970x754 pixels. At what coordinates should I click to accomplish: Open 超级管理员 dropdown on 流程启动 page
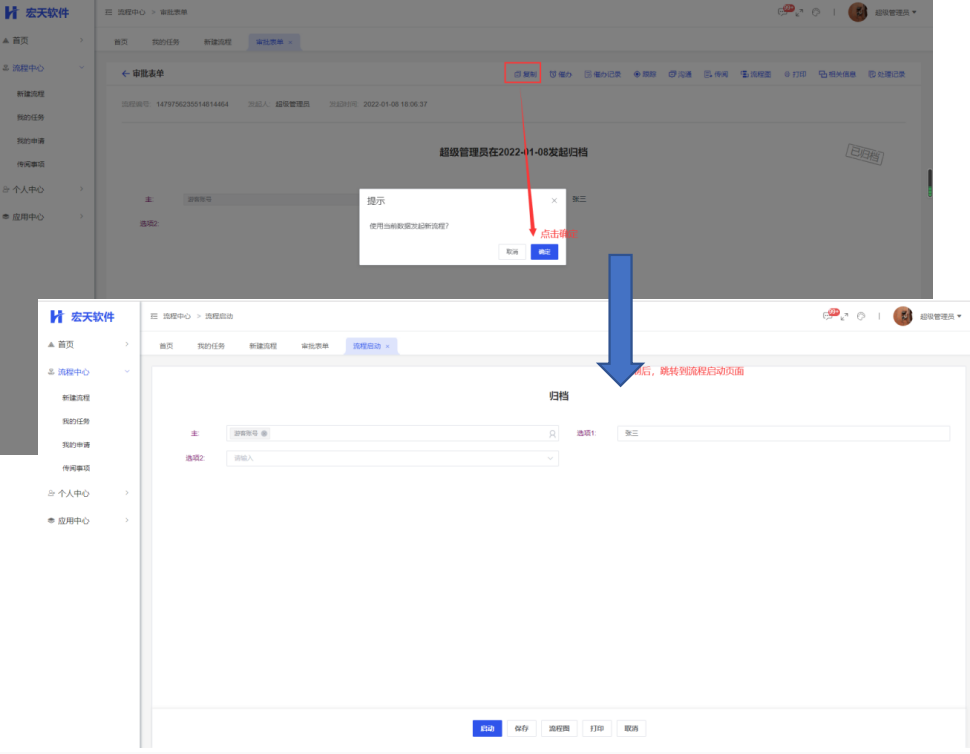pos(941,317)
